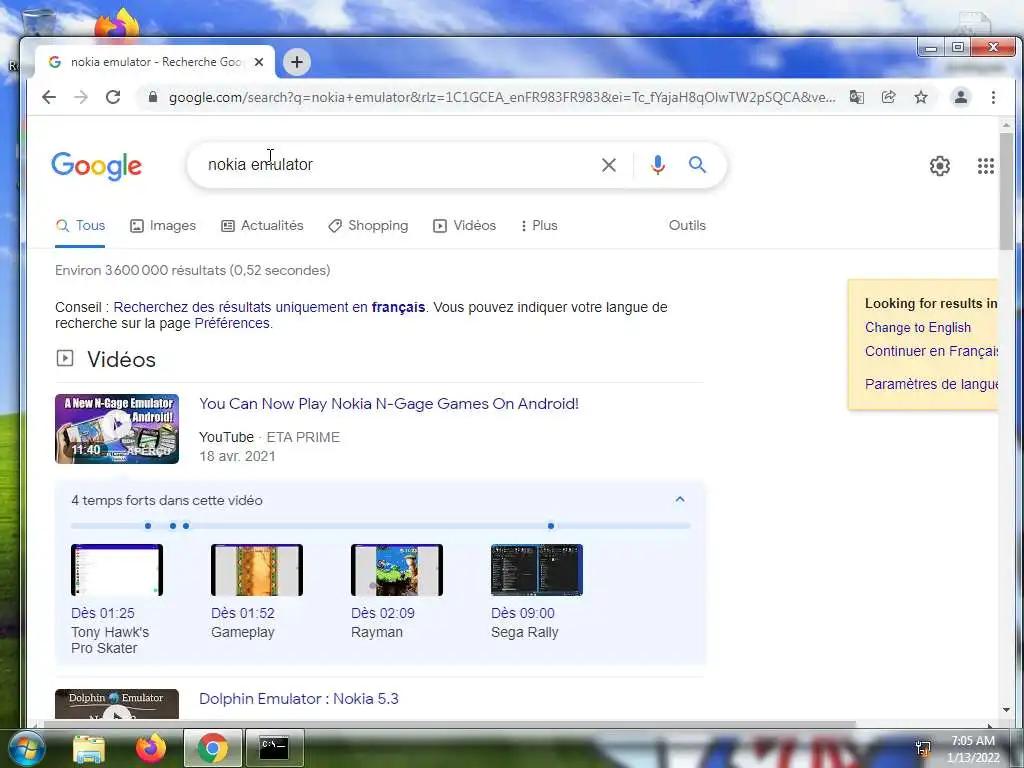Jump to Dès 09:00 timestamp

coord(522,613)
